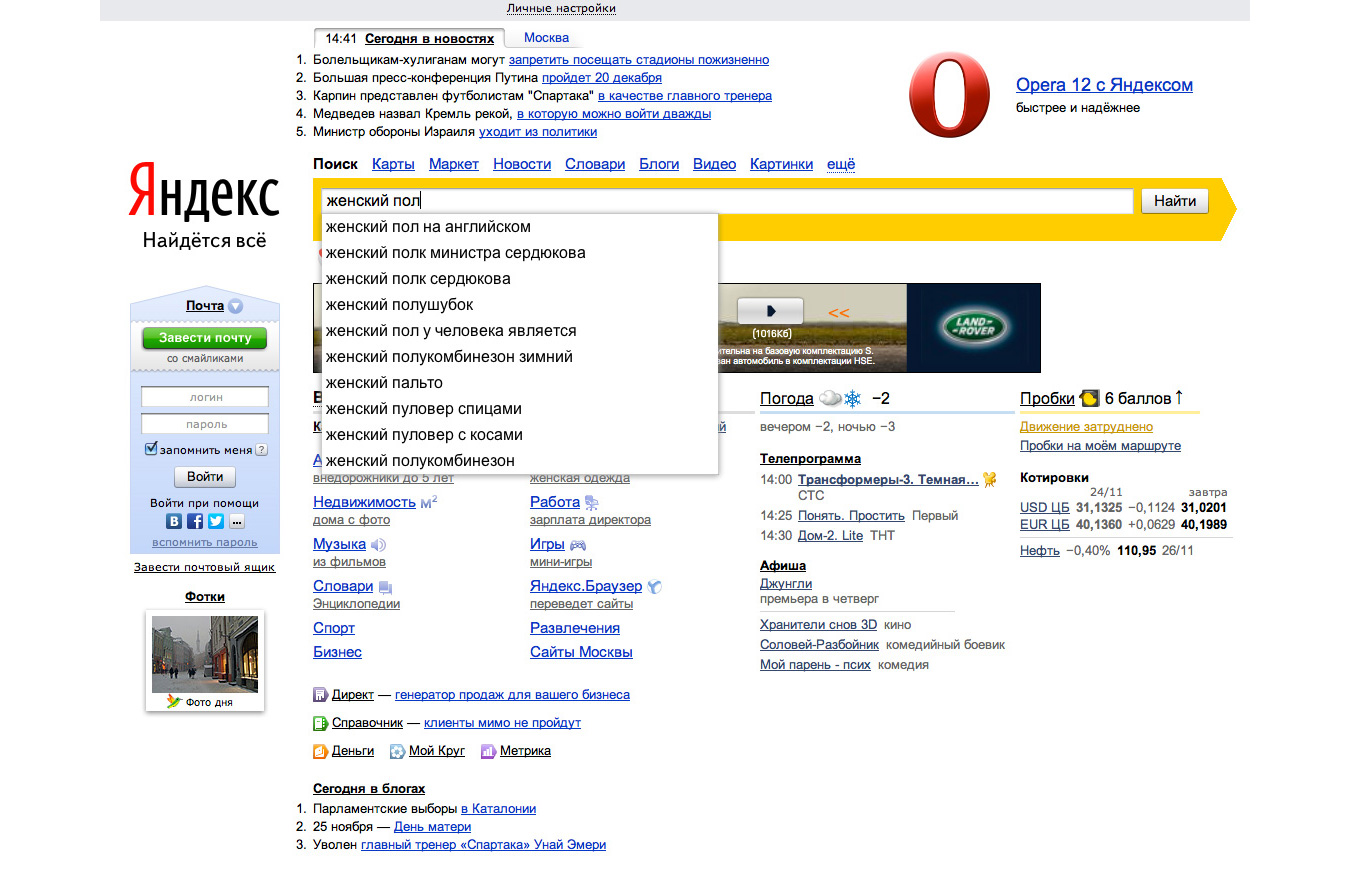Switch to the Картинки search tab
1350x870 pixels.
[x=781, y=164]
